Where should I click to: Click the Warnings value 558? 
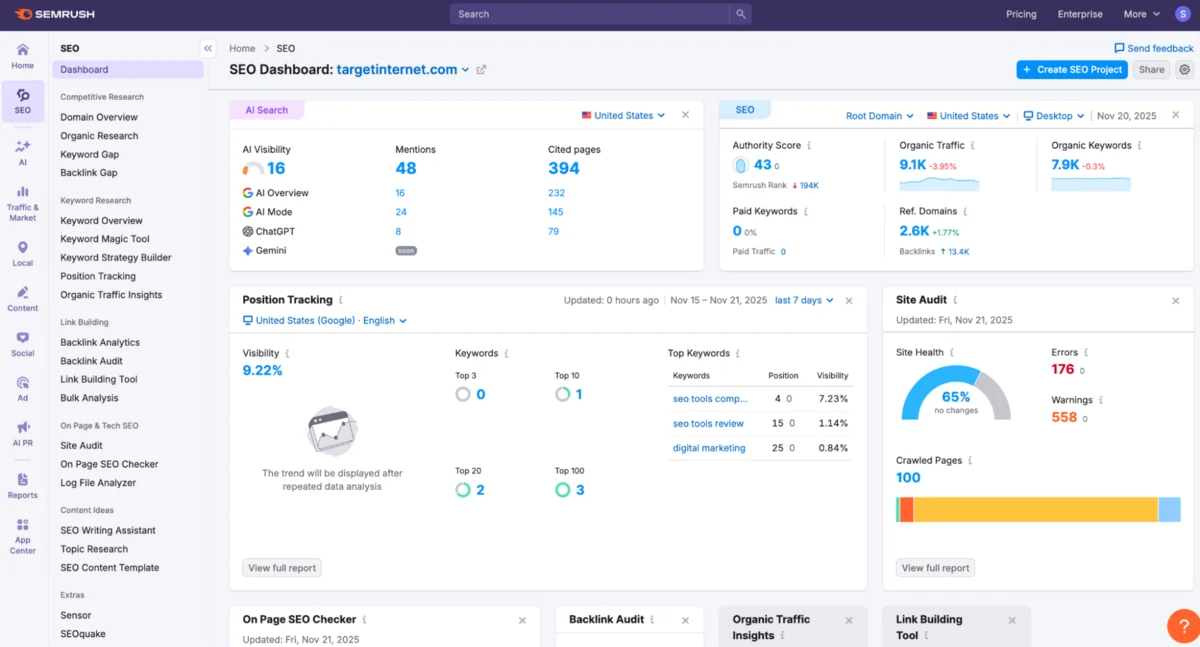[x=1064, y=417]
